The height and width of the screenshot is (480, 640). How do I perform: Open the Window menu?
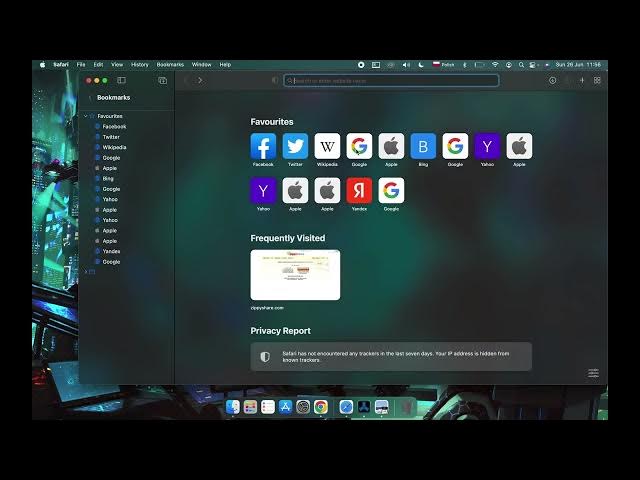[202, 64]
